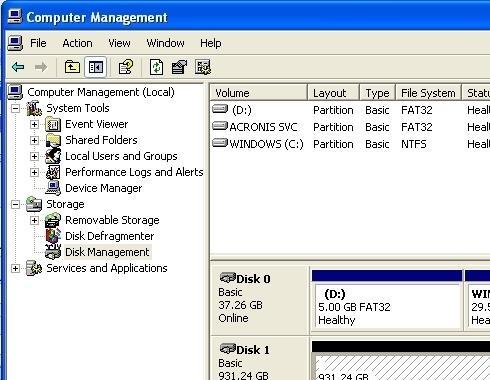Open the File menu
Image resolution: width=490 pixels, height=380 pixels.
point(38,43)
